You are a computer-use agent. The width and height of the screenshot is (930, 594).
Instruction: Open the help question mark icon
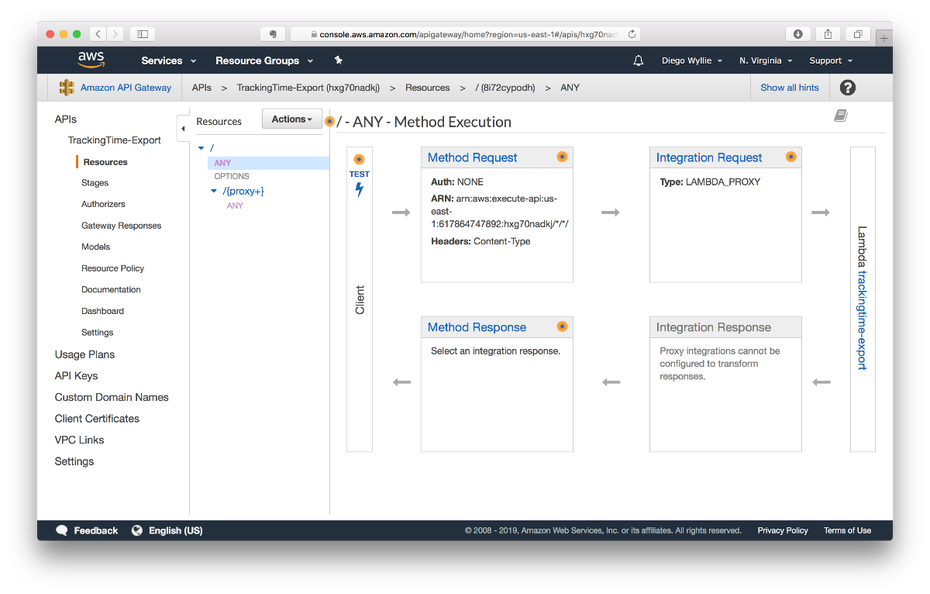point(848,88)
